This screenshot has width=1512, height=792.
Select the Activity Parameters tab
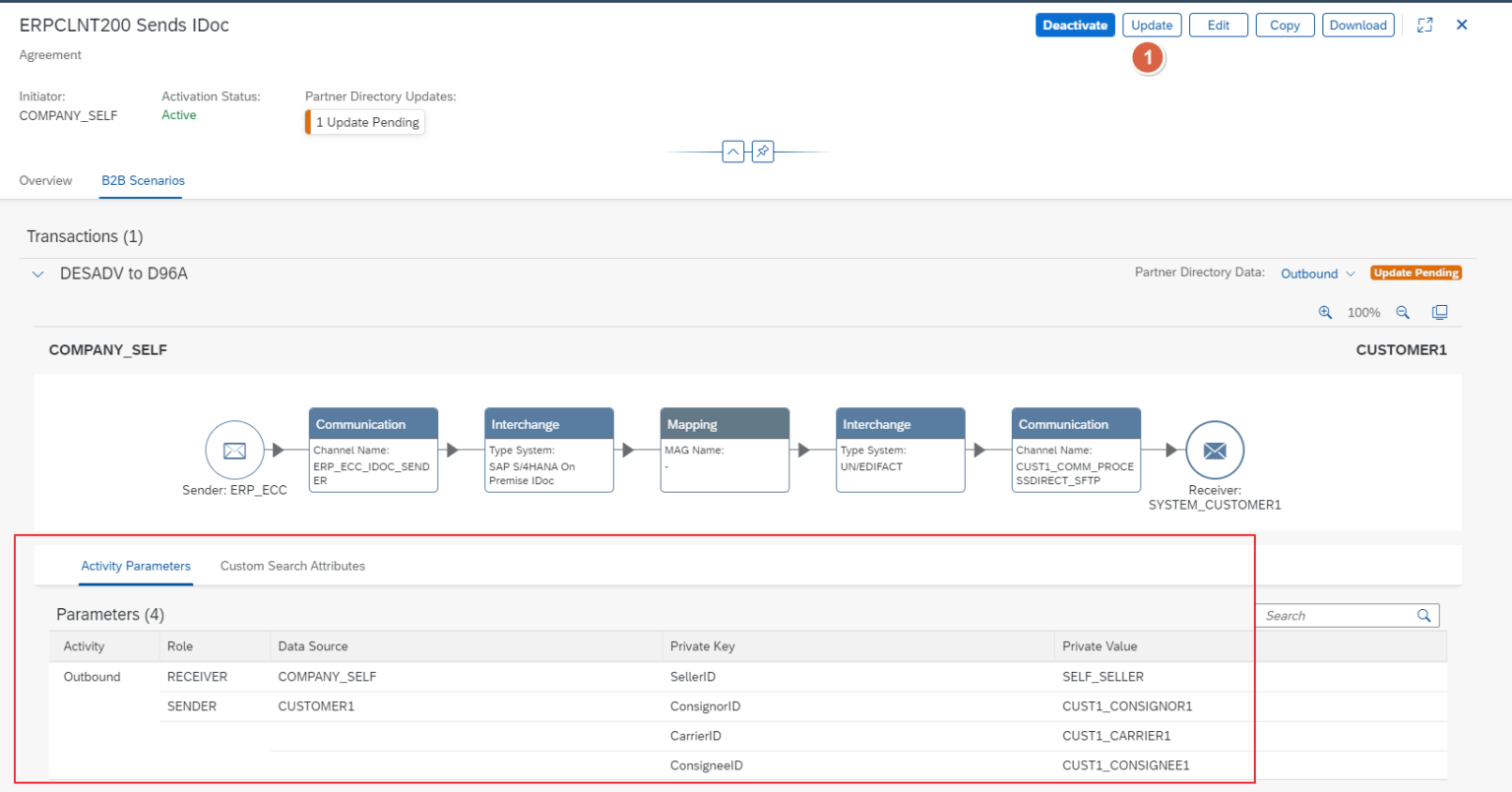tap(136, 566)
